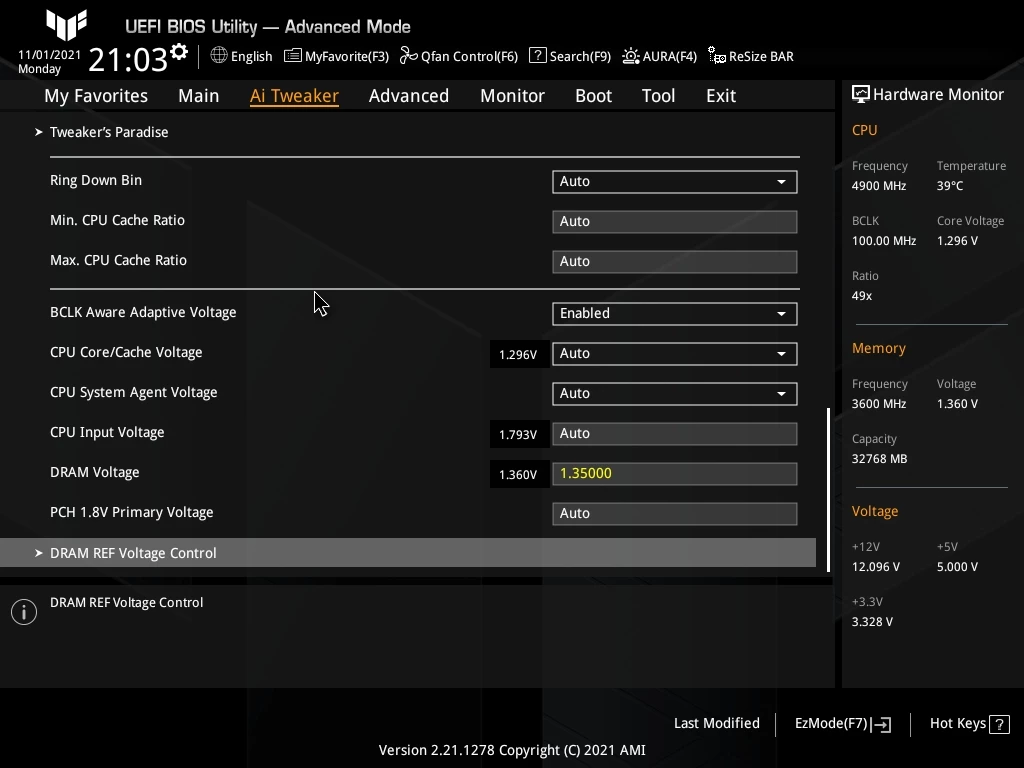1024x768 pixels.
Task: Click the 3.328 V reading
Action: click(872, 622)
